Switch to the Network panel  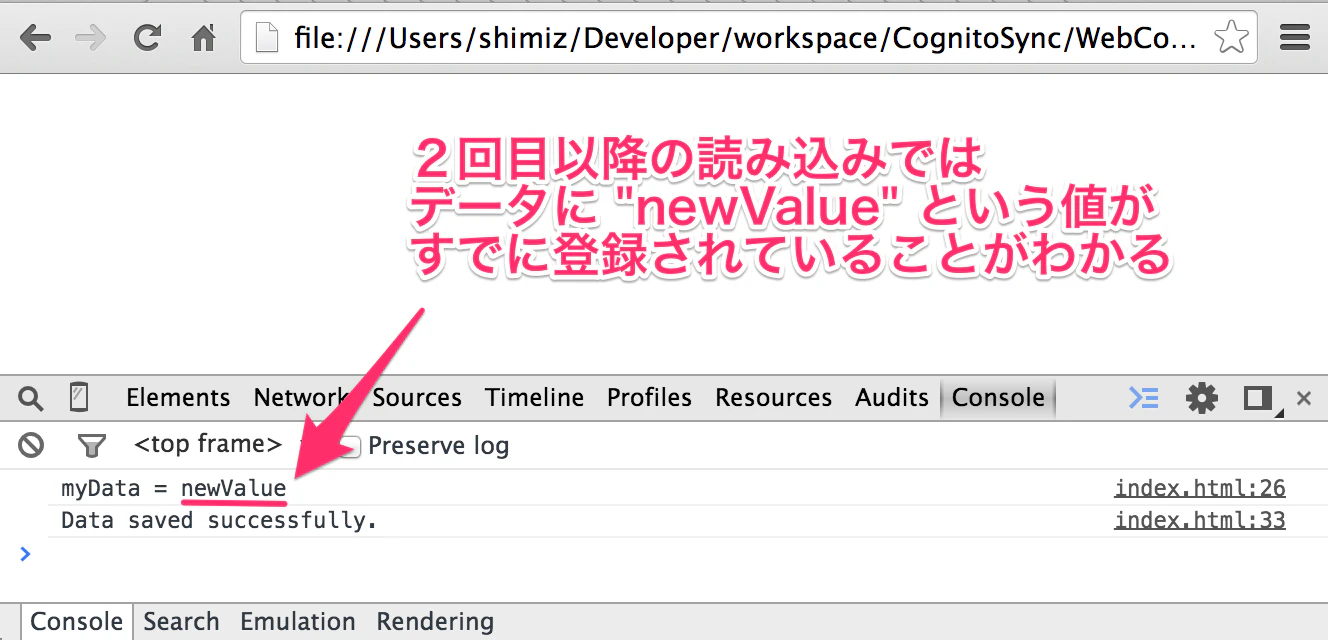tap(299, 398)
